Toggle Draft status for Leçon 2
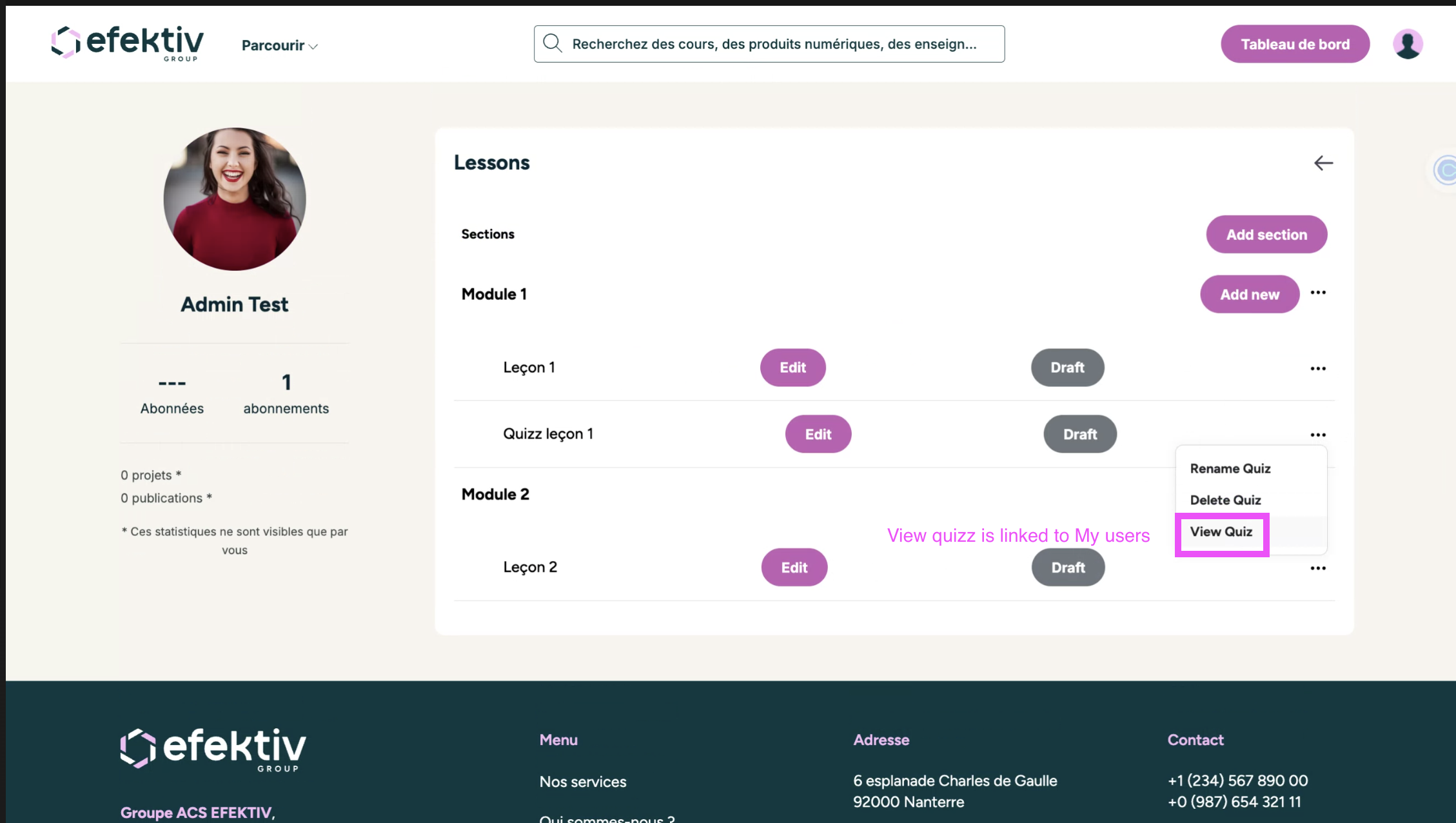The image size is (1456, 823). (1068, 568)
